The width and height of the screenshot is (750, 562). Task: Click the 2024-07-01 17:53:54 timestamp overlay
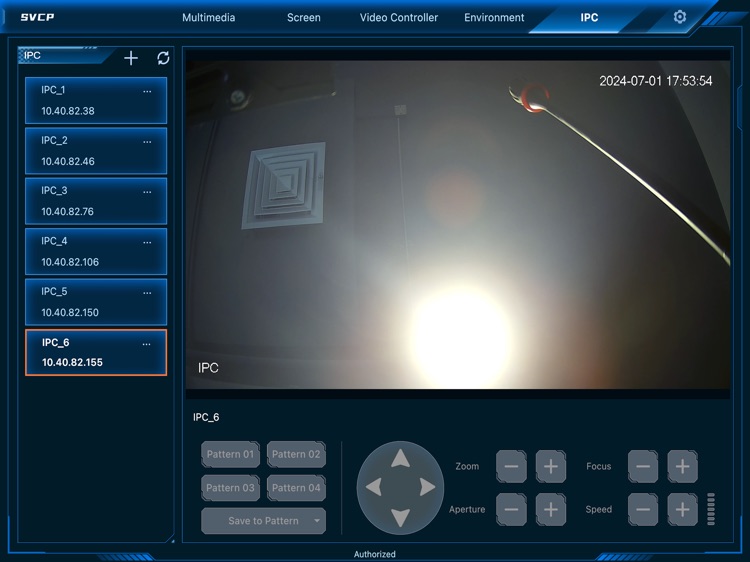coord(655,81)
